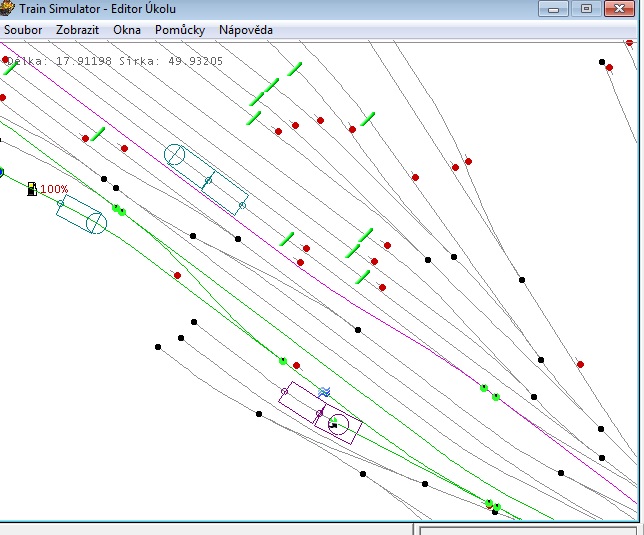Minimize the Editor Úkolu window

pyautogui.click(x=553, y=9)
